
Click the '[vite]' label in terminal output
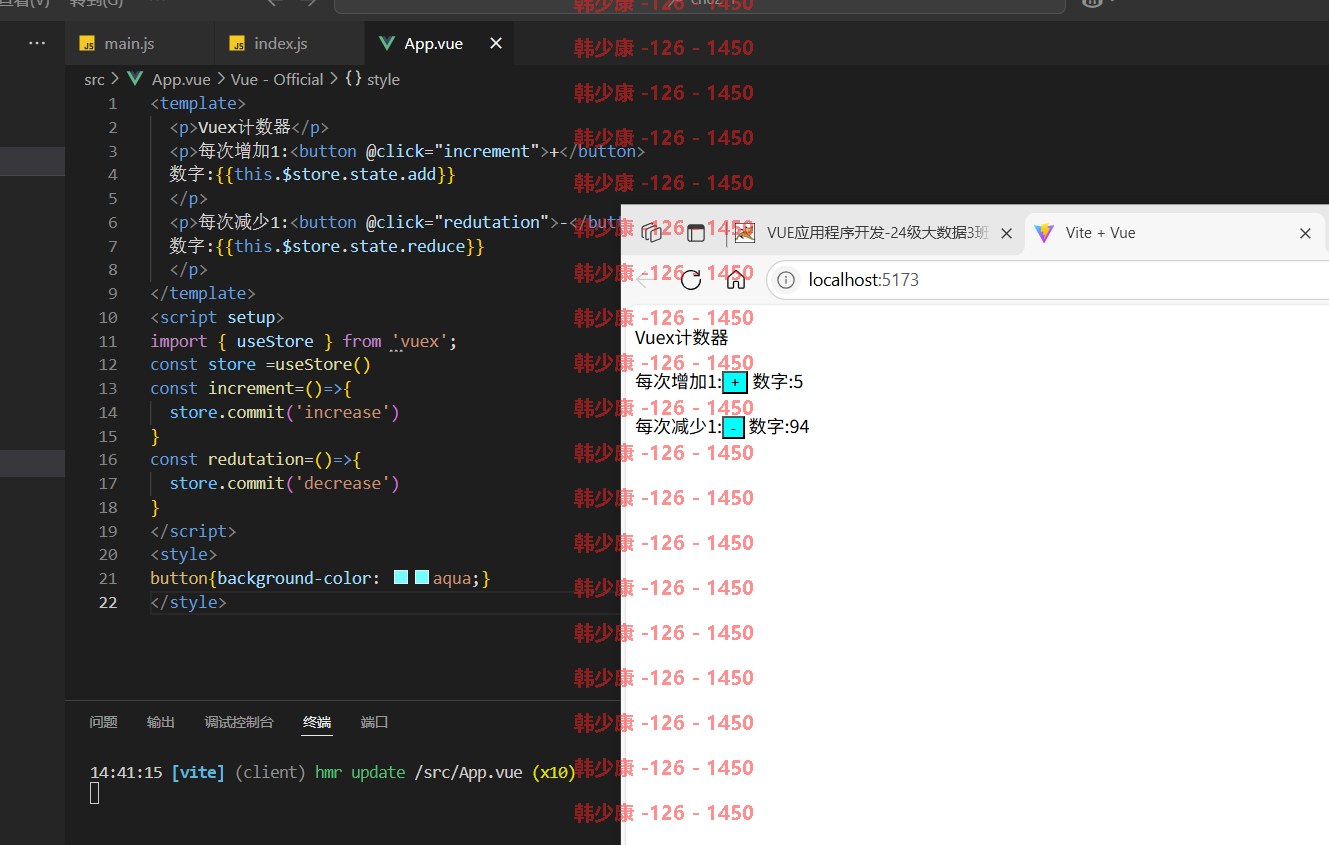tap(198, 772)
